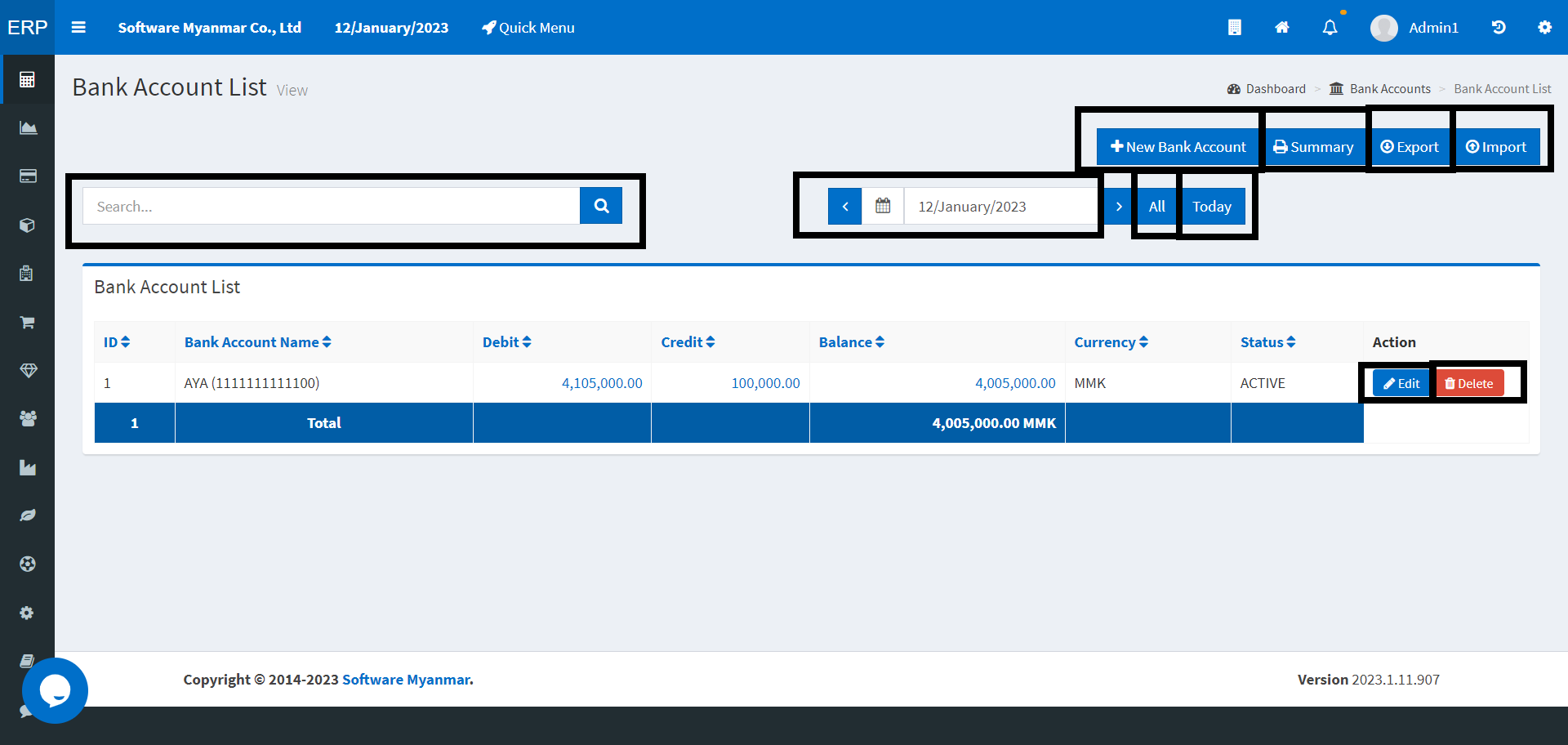Sort table by Credit column

(688, 342)
